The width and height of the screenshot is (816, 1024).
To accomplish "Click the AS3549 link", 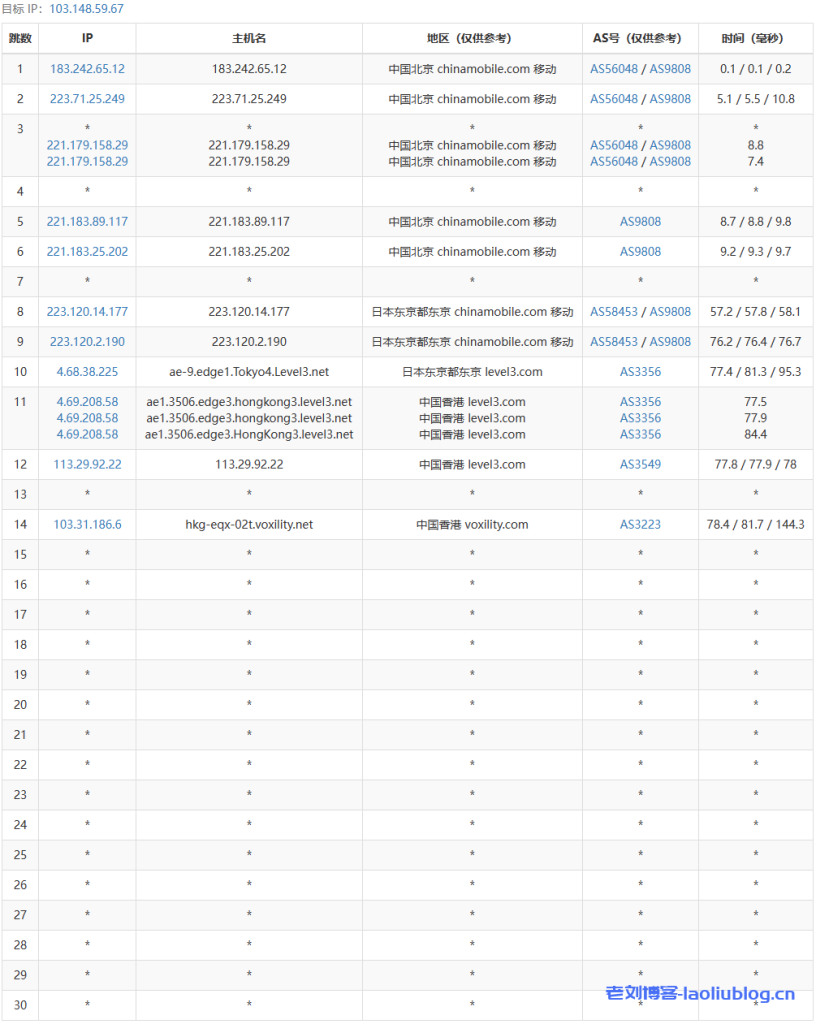I will pyautogui.click(x=640, y=464).
